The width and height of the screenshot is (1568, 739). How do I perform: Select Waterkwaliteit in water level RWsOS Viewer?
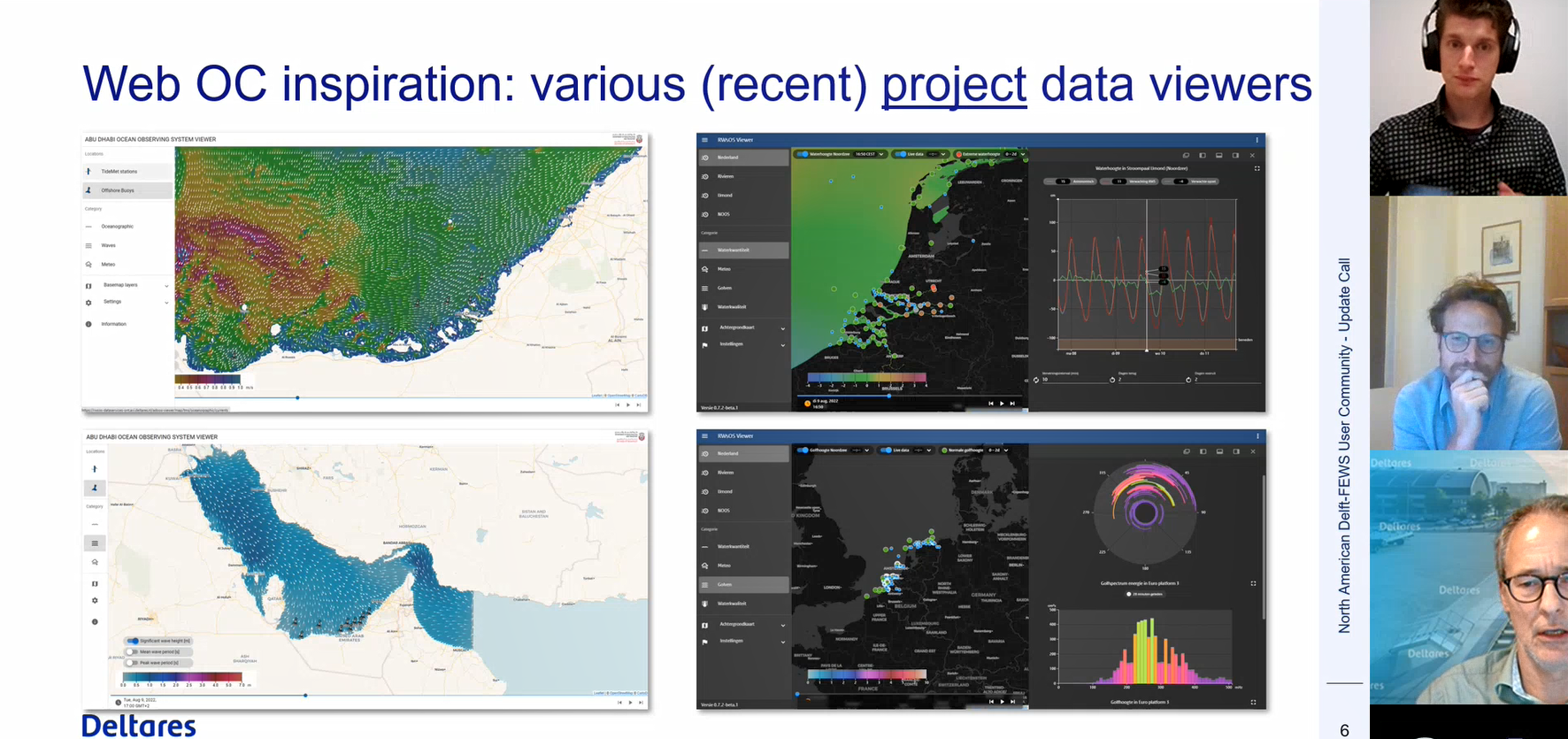tap(743, 307)
